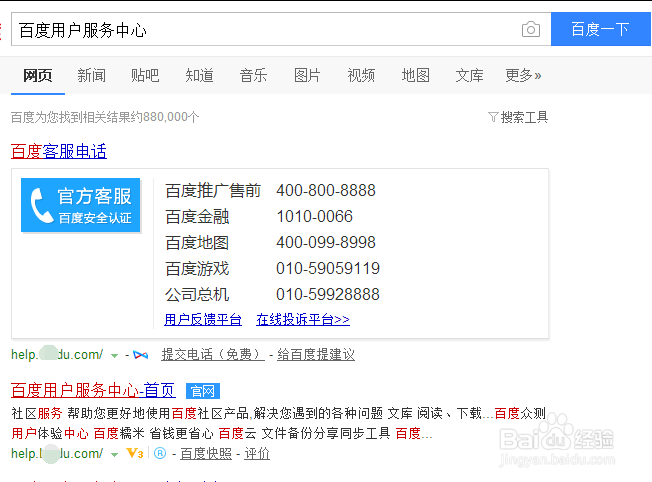The height and width of the screenshot is (482, 652).
Task: Expand dropdown arrow after first help URL
Action: point(114,356)
